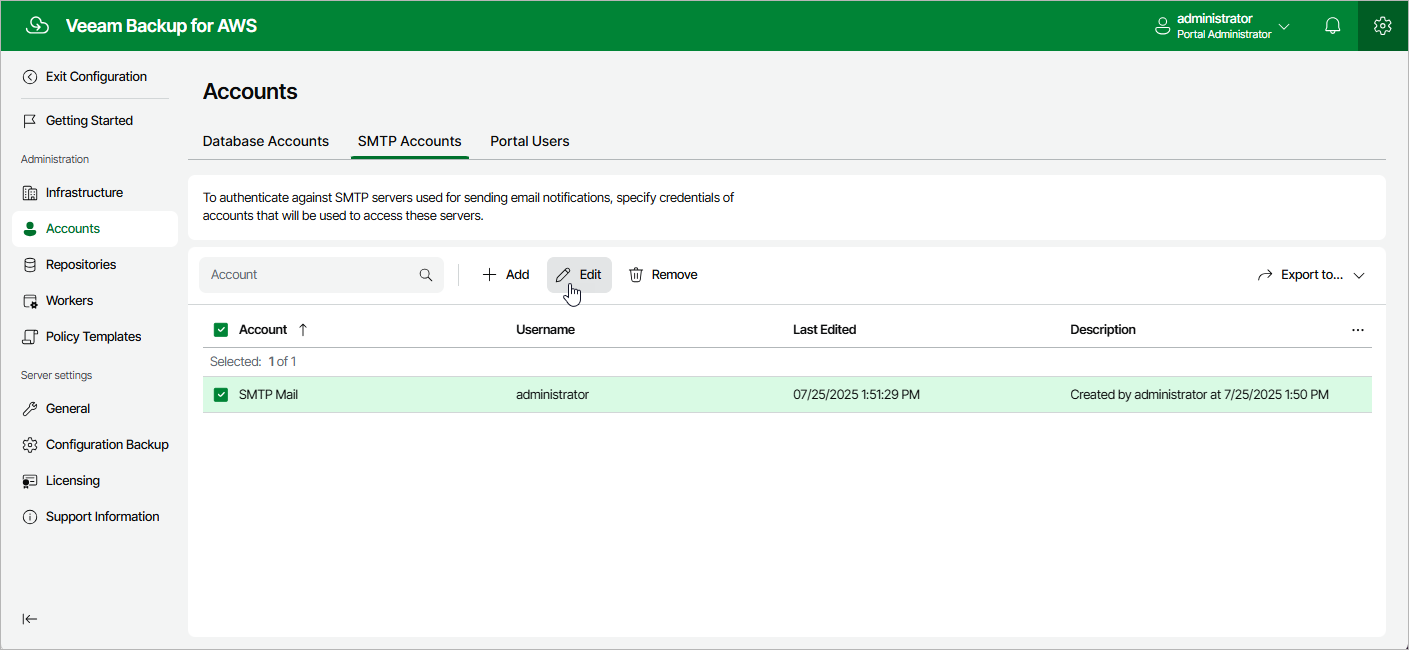Toggle the select-all Account checkbox
The height and width of the screenshot is (650, 1409).
pyautogui.click(x=221, y=330)
